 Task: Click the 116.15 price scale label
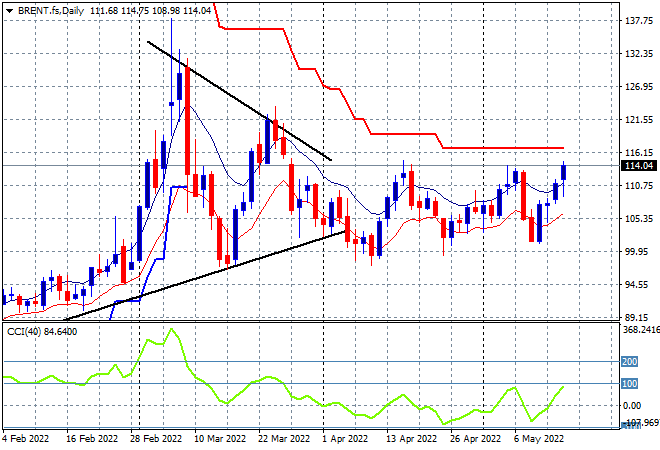tap(639, 153)
